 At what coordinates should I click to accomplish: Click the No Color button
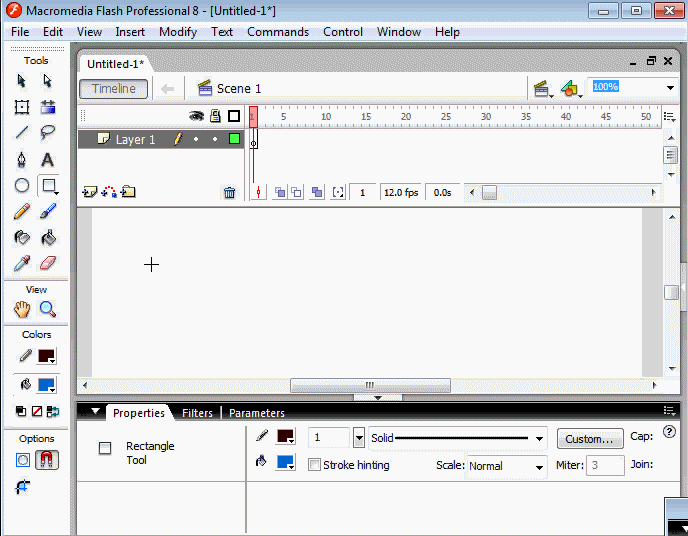pos(37,411)
